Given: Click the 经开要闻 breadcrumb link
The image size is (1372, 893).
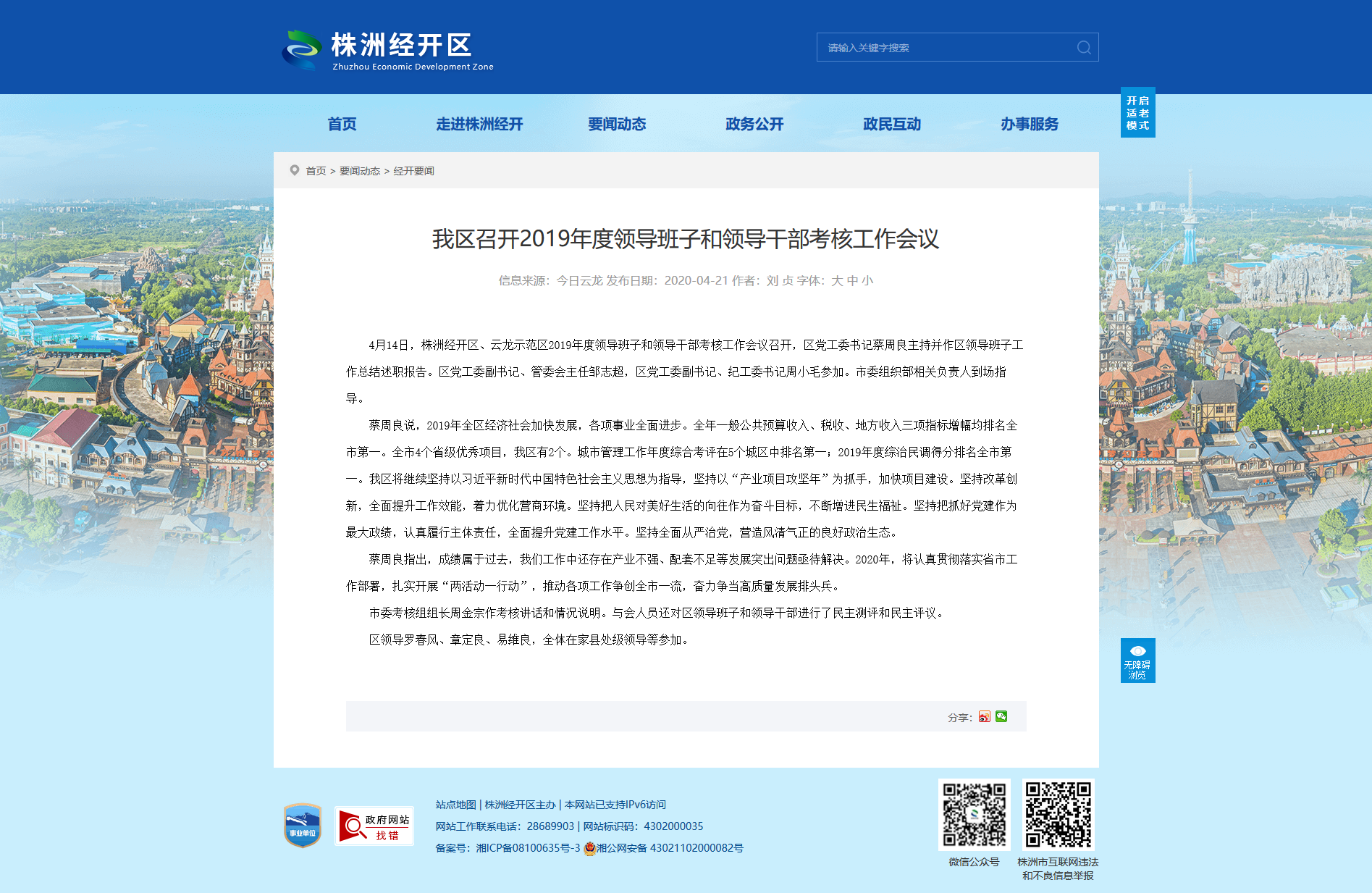Looking at the screenshot, I should pos(413,171).
